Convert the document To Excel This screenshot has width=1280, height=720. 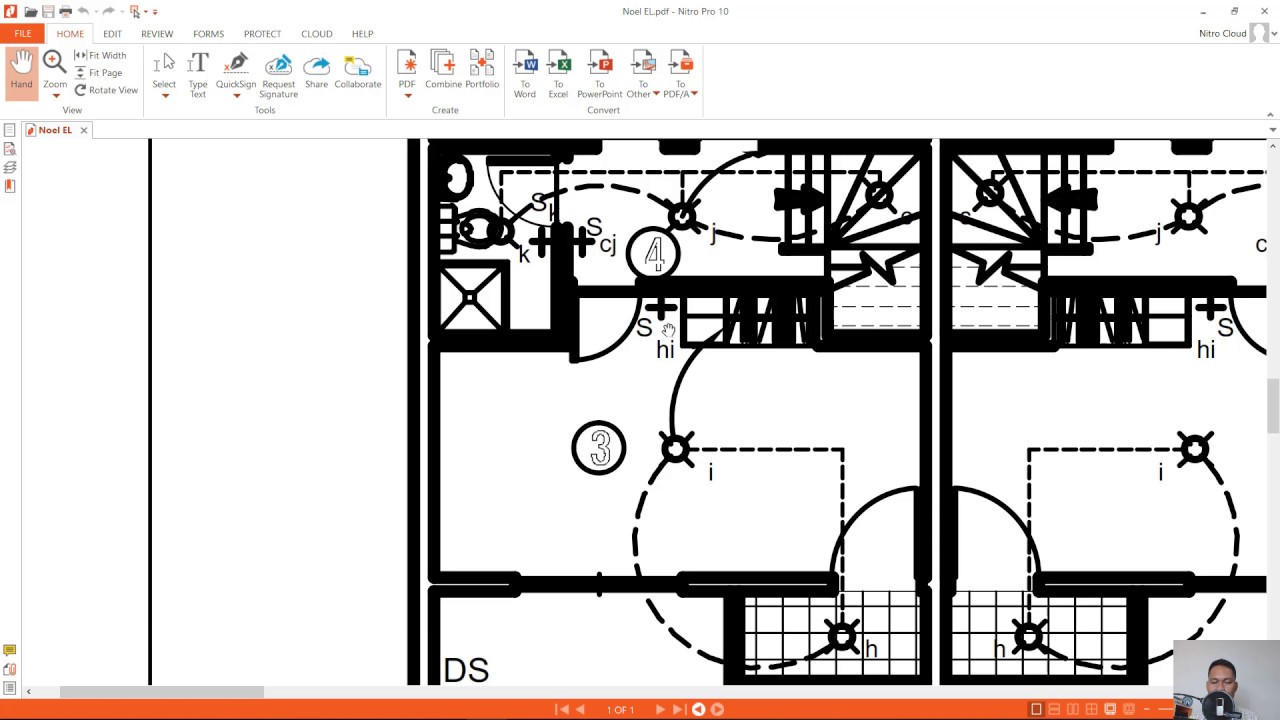pyautogui.click(x=558, y=74)
